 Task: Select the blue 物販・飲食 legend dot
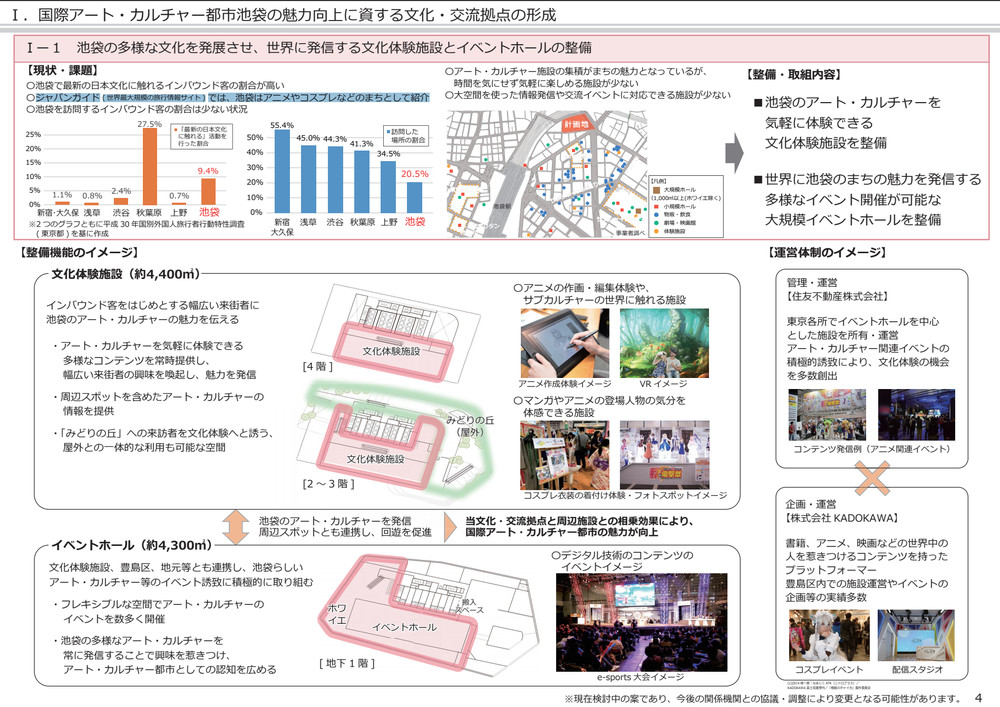pyautogui.click(x=655, y=215)
